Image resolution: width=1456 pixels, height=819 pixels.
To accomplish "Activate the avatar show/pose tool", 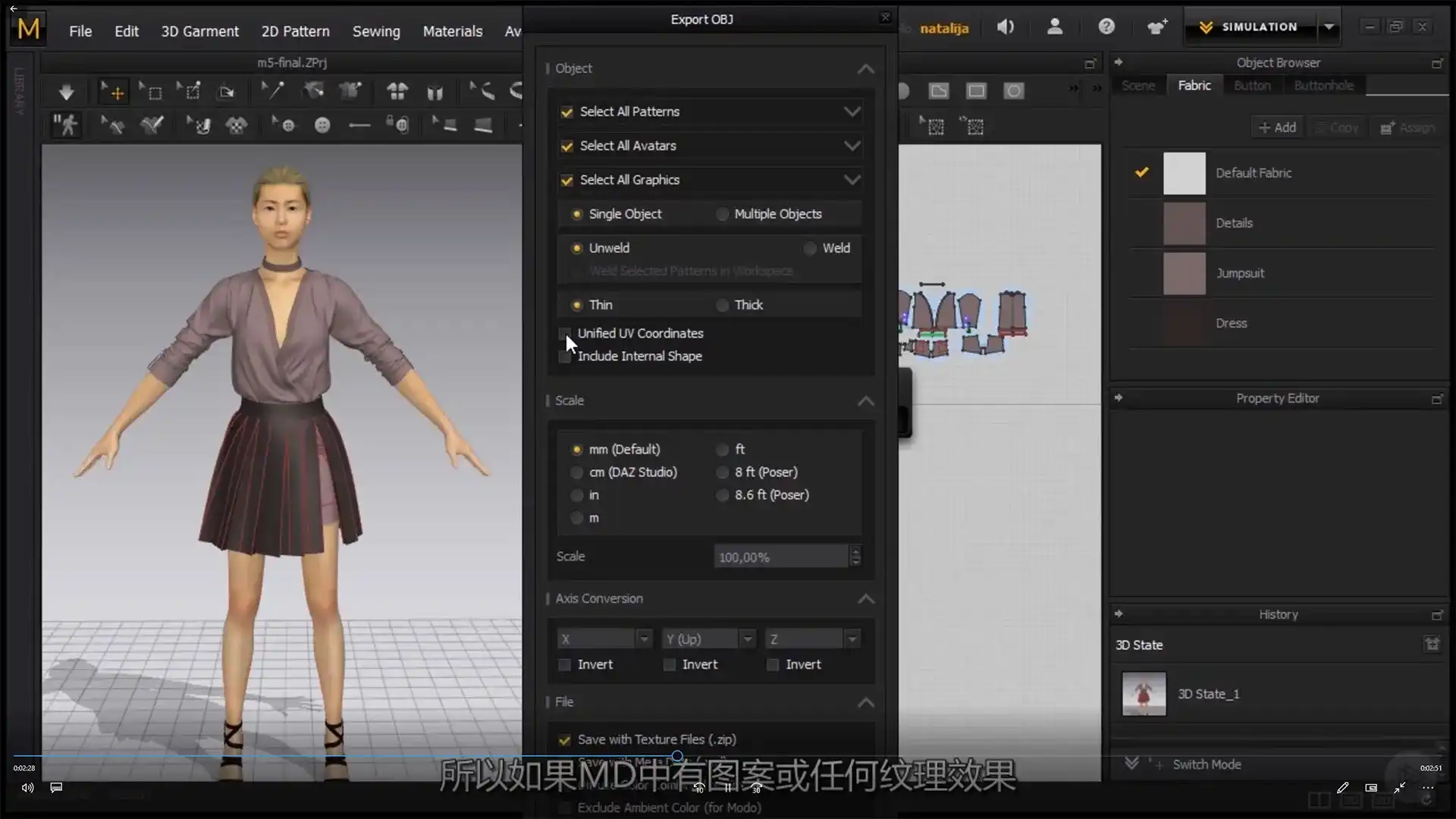I will pyautogui.click(x=64, y=125).
